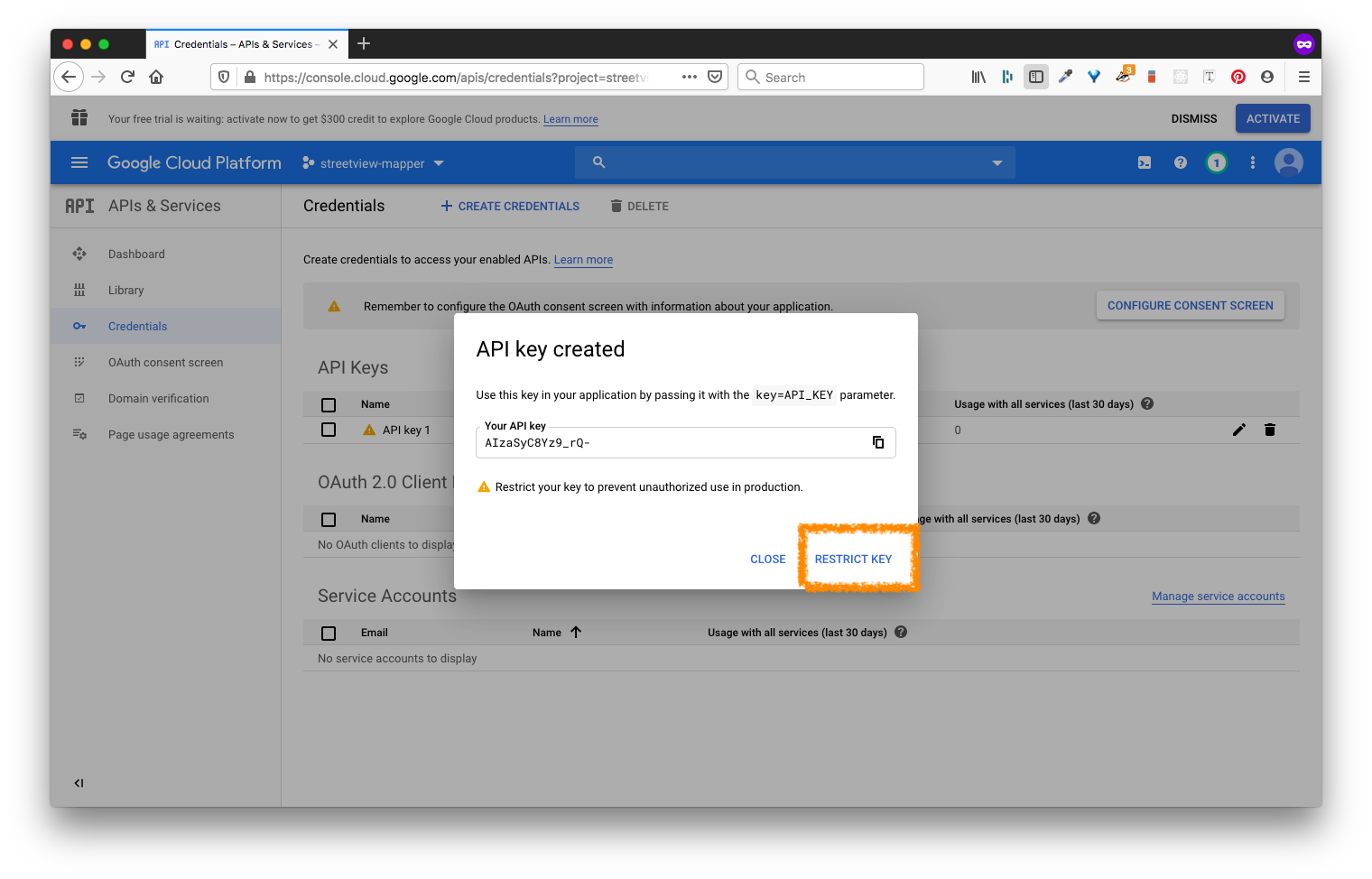Viewport: 1372px width, 879px height.
Task: Open the help question mark in header
Action: coord(1180,163)
